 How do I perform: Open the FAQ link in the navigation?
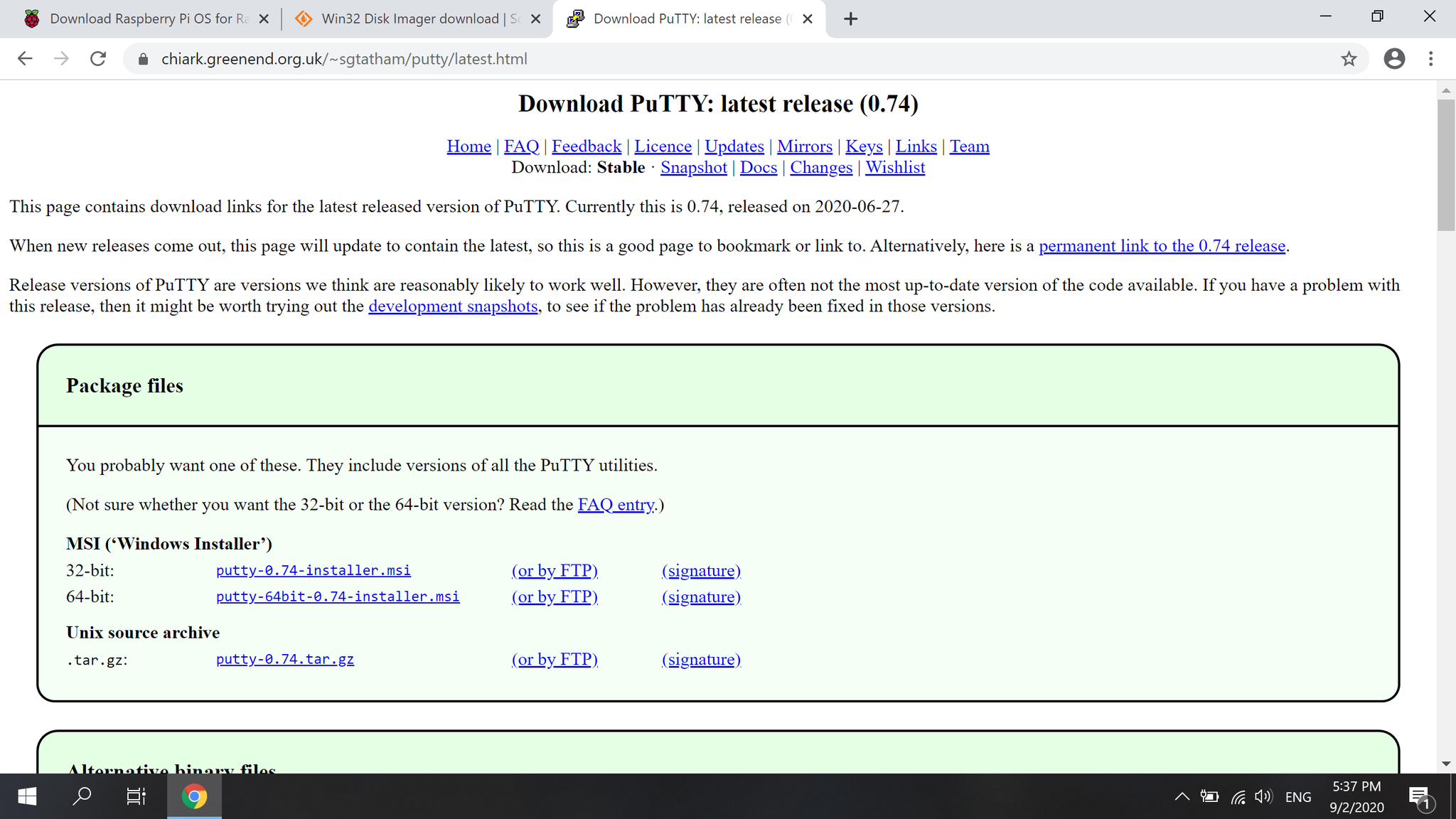pos(521,146)
